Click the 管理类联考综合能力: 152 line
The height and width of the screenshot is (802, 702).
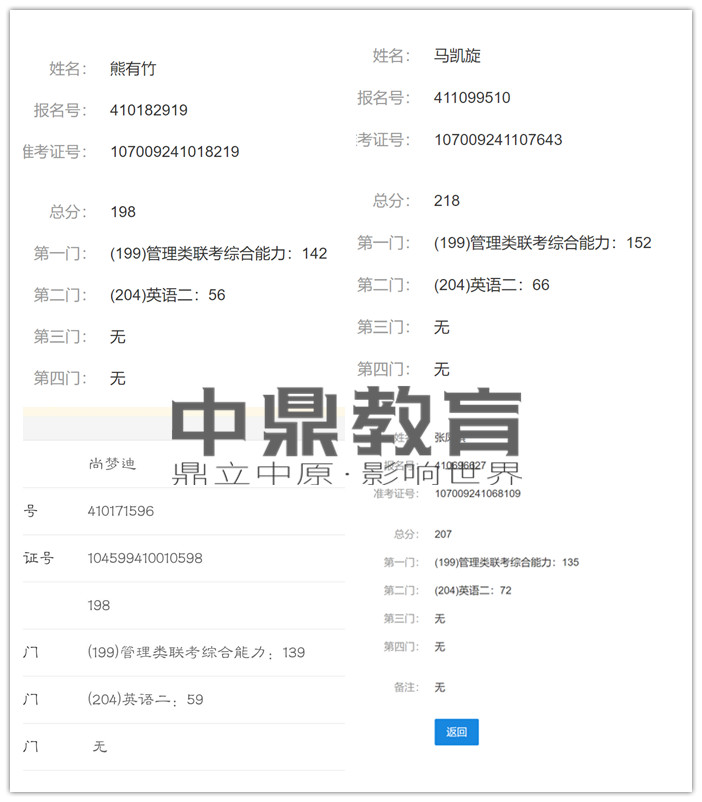pyautogui.click(x=542, y=242)
